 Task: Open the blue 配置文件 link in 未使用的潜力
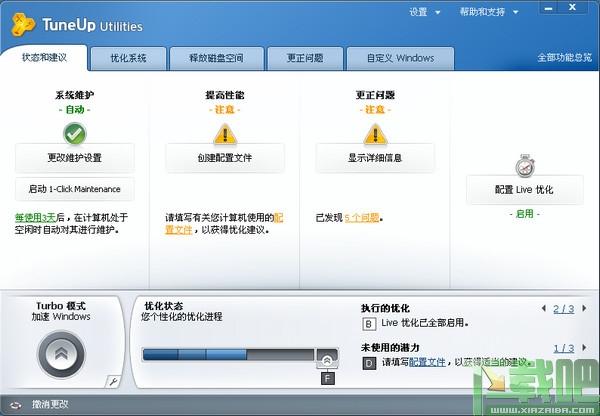pos(427,362)
